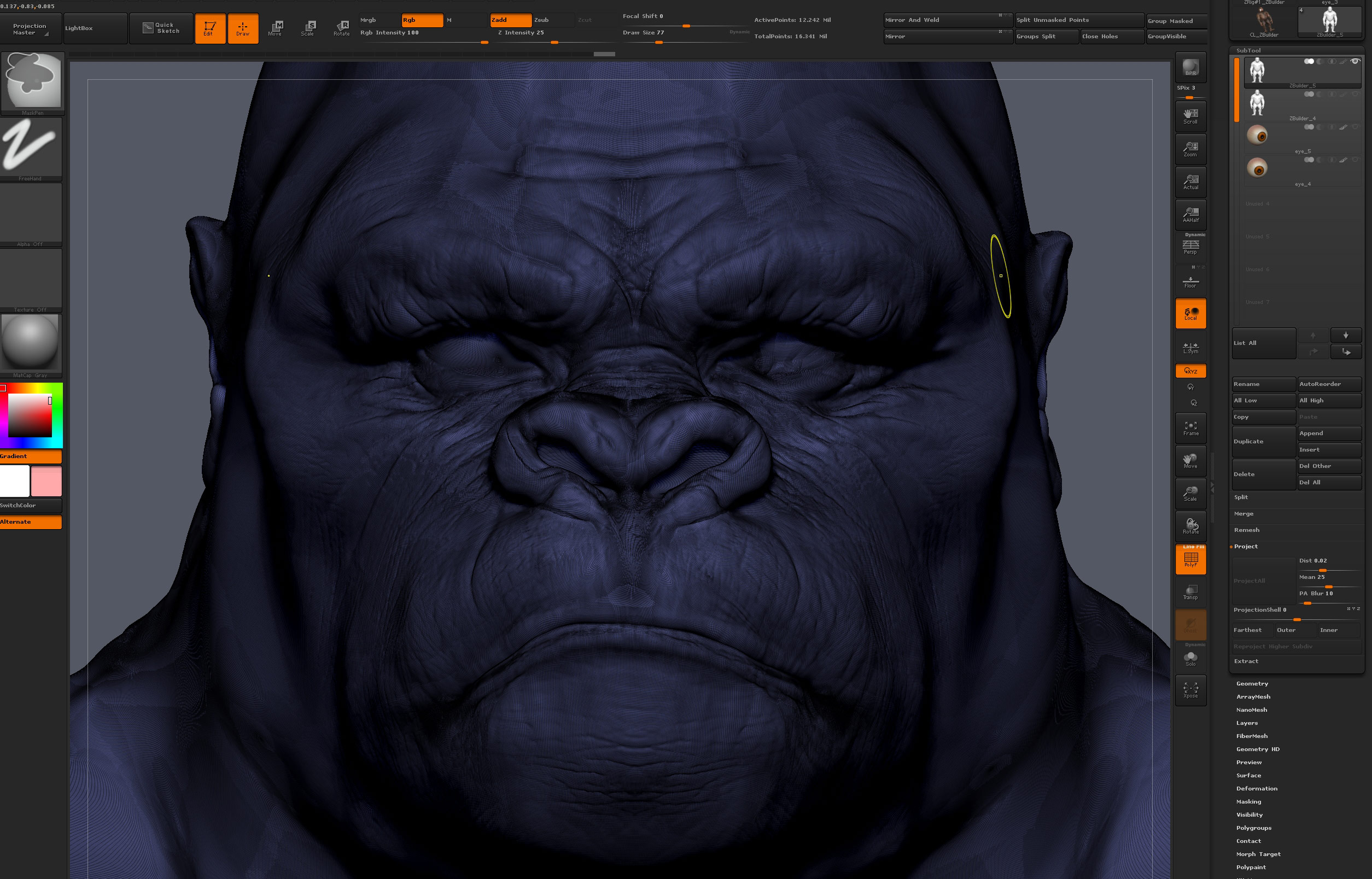The height and width of the screenshot is (879, 1372).
Task: Select the Rotate tool in top toolbar
Action: point(341,28)
